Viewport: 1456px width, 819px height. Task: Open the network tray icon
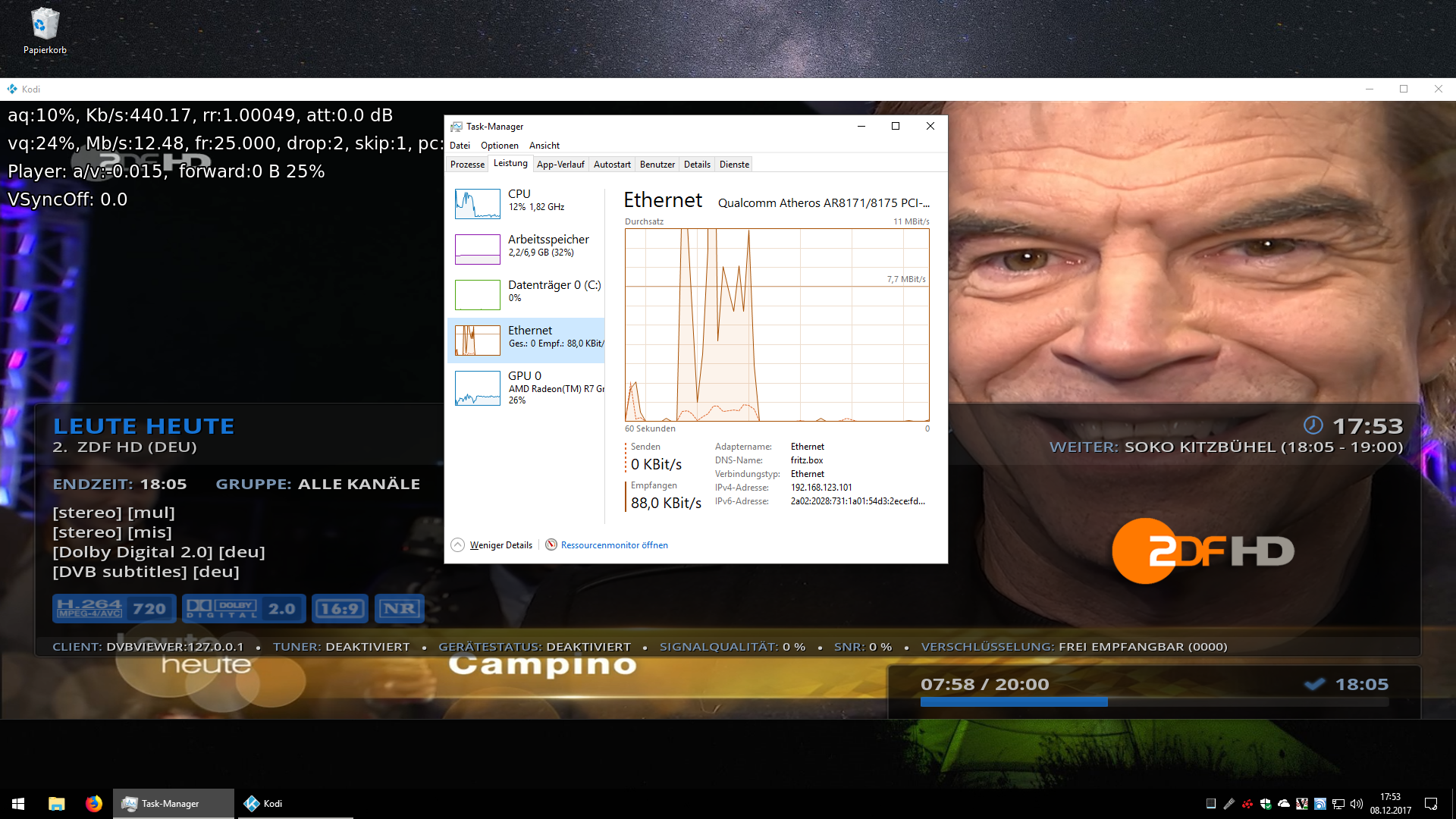1338,804
